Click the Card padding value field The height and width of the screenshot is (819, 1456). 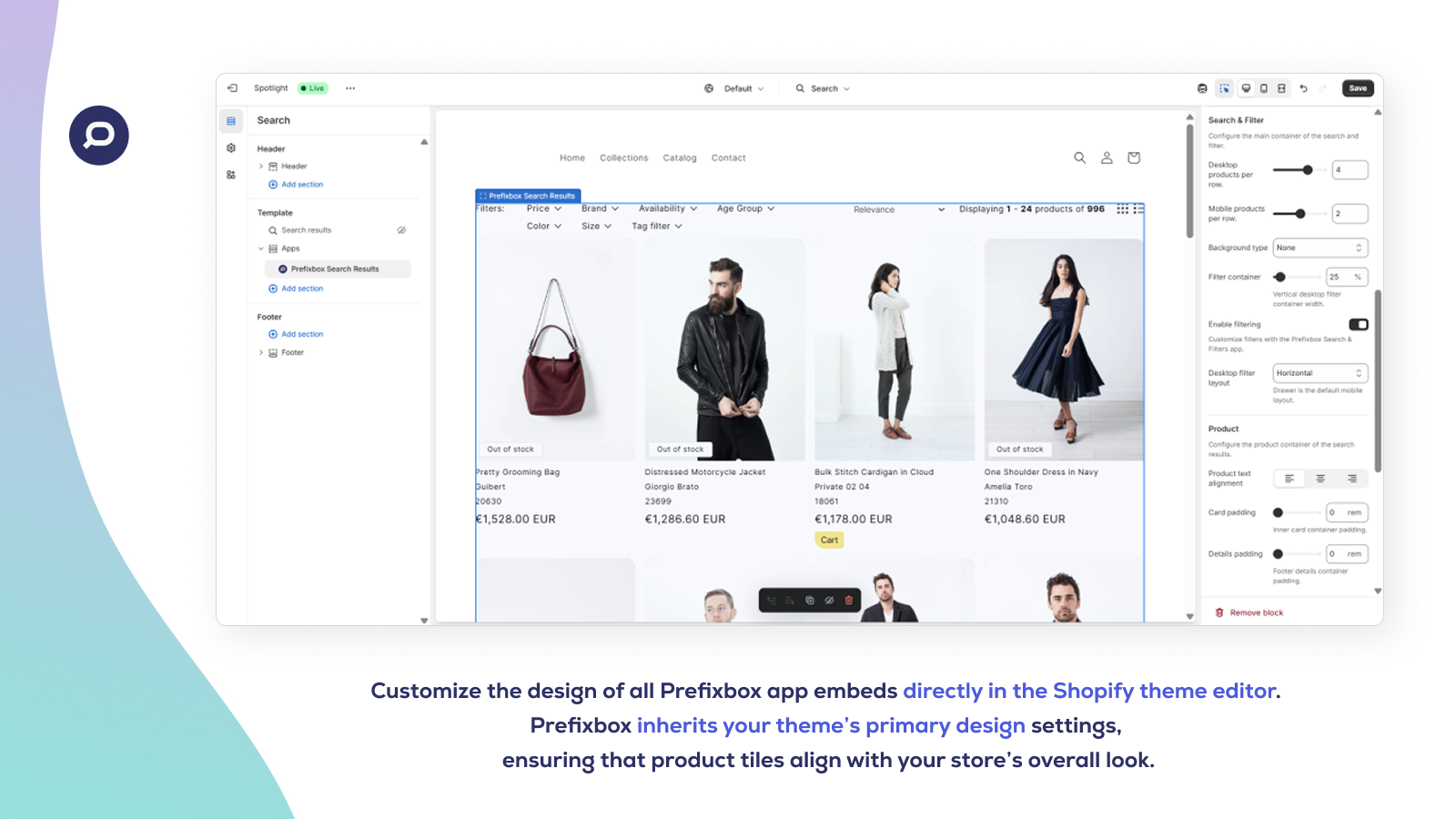click(x=1347, y=512)
